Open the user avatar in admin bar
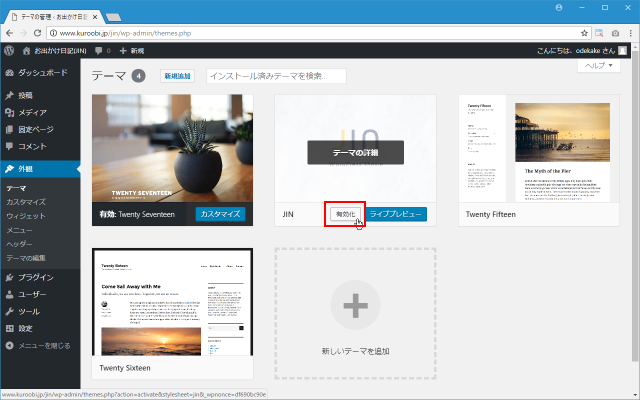This screenshot has width=640, height=400. click(622, 51)
